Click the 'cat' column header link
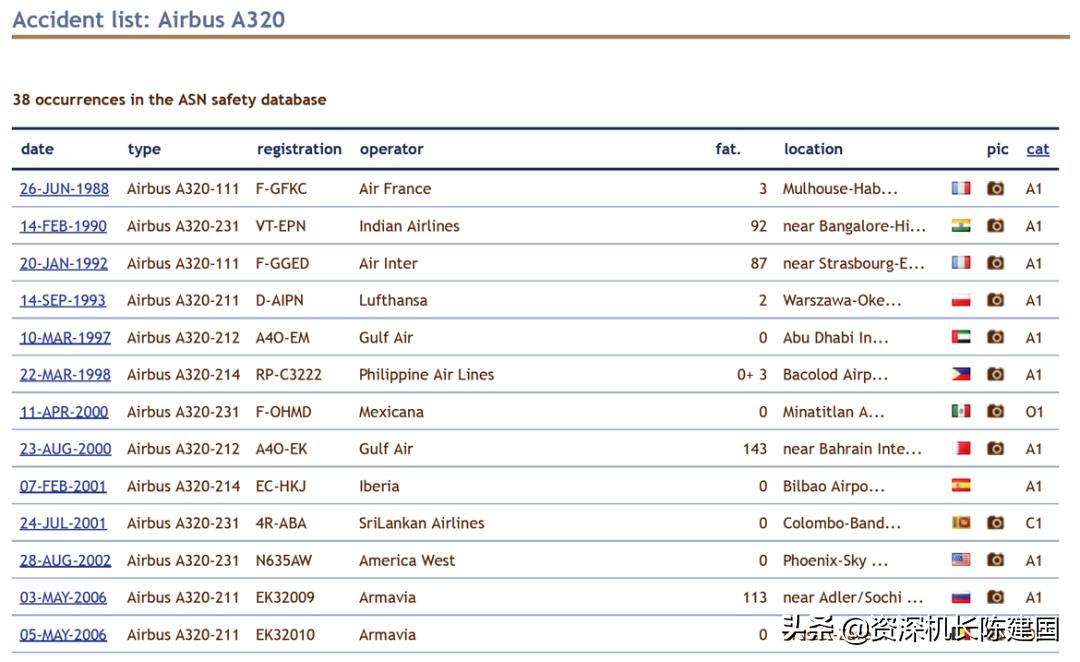The image size is (1080, 662). coord(1037,149)
